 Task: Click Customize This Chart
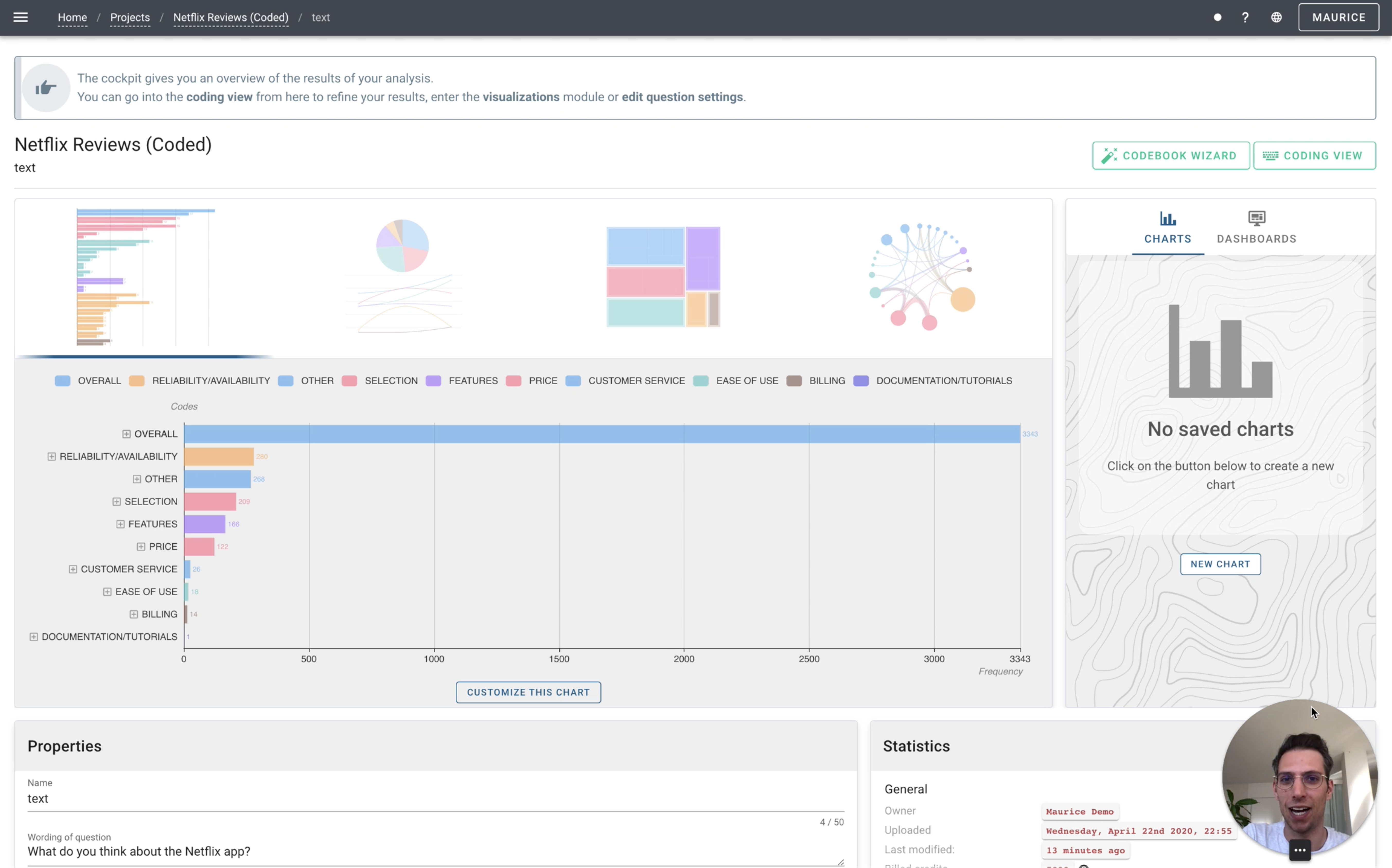click(x=528, y=692)
